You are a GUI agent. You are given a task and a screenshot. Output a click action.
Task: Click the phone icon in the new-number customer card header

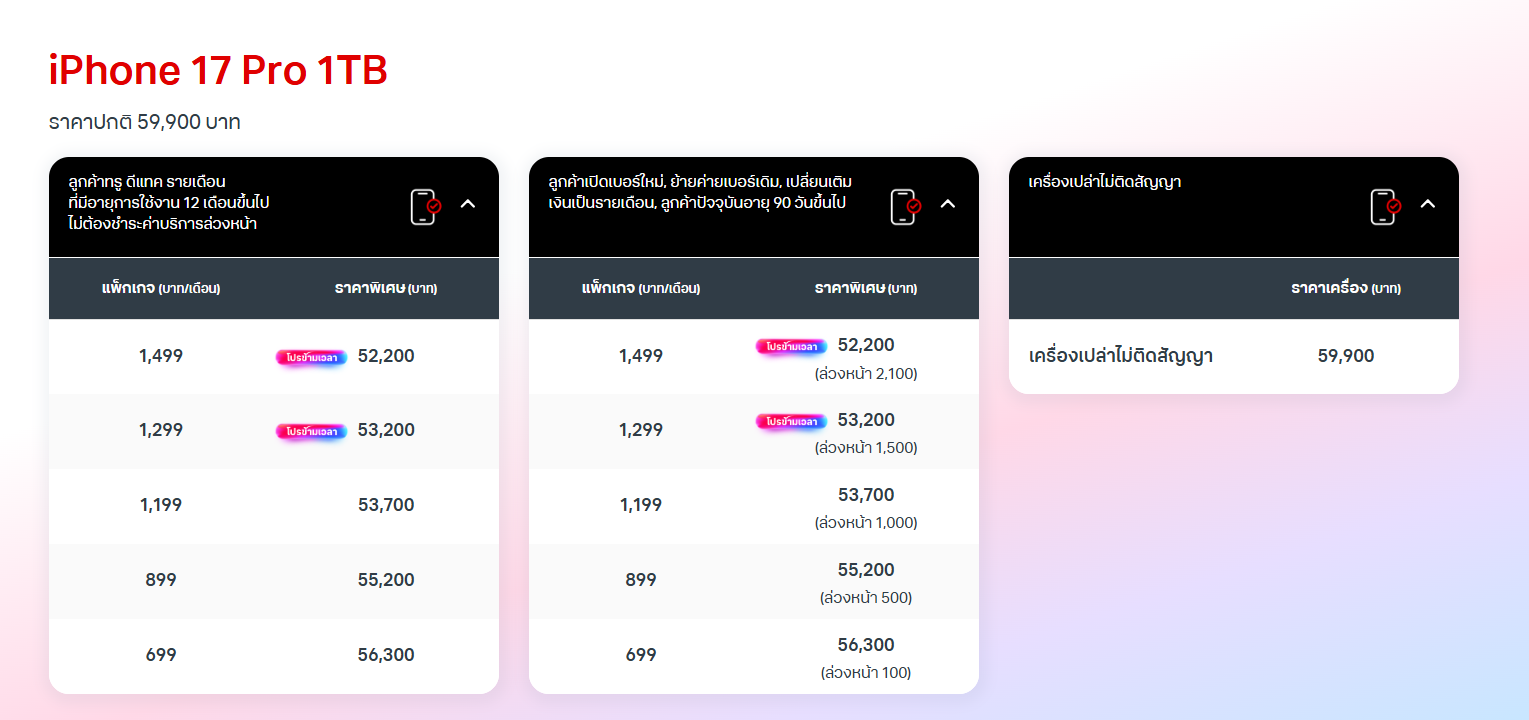(x=905, y=207)
